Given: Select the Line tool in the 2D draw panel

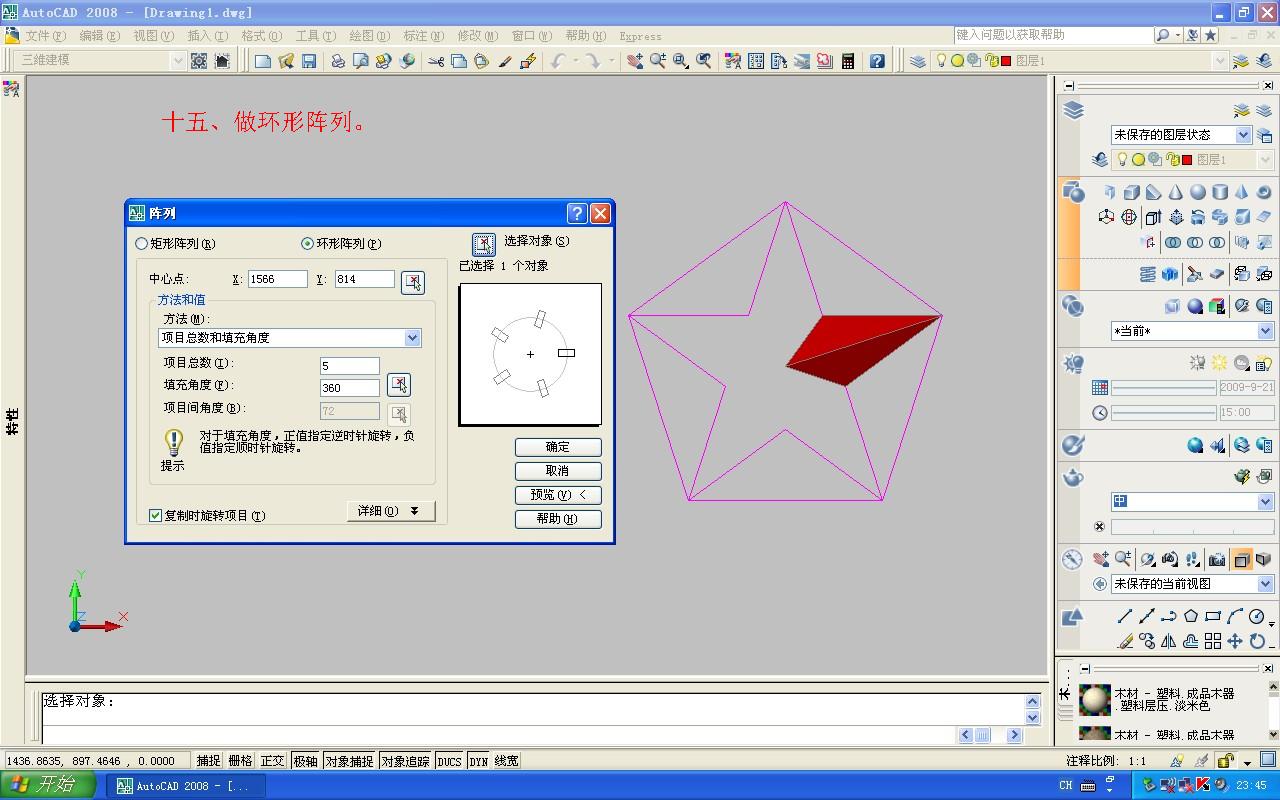Looking at the screenshot, I should [x=1125, y=616].
